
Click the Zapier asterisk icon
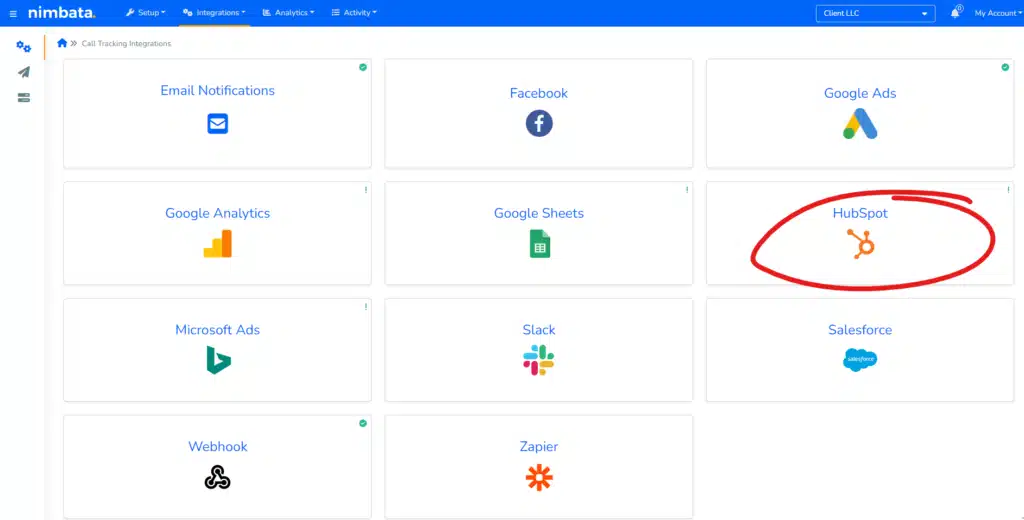tap(539, 478)
